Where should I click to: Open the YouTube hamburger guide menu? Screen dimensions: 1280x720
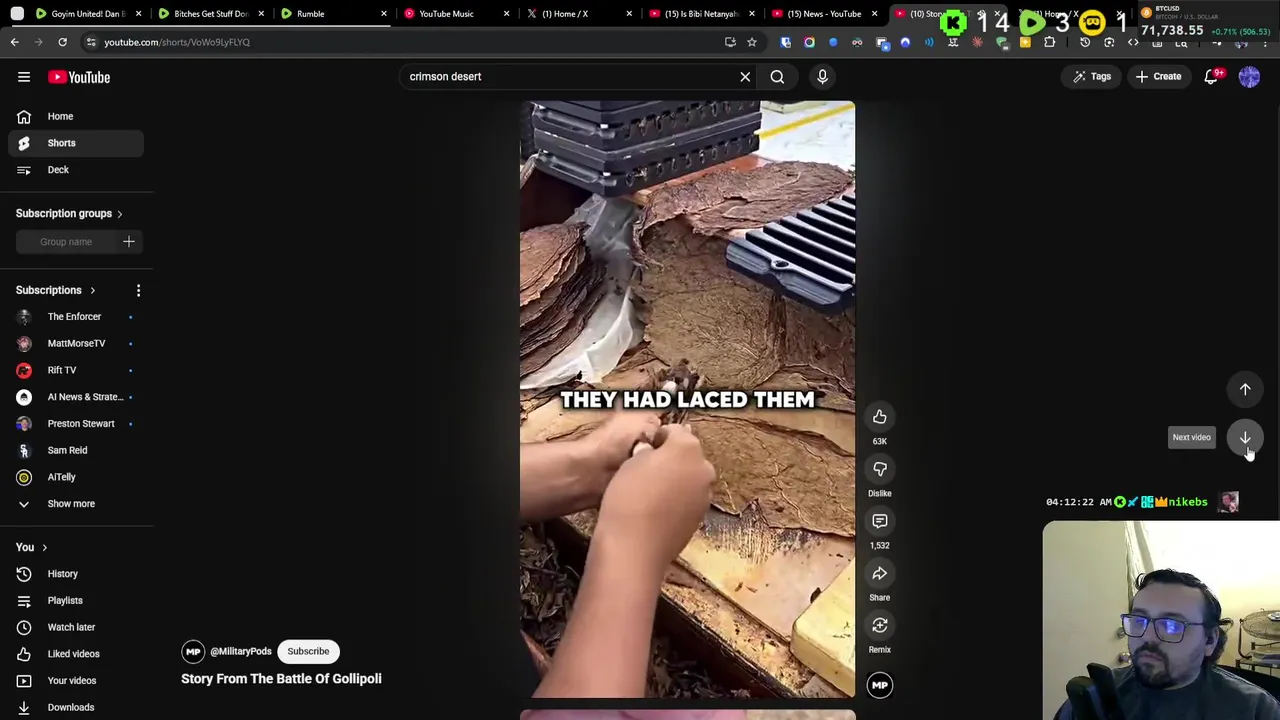(x=24, y=77)
